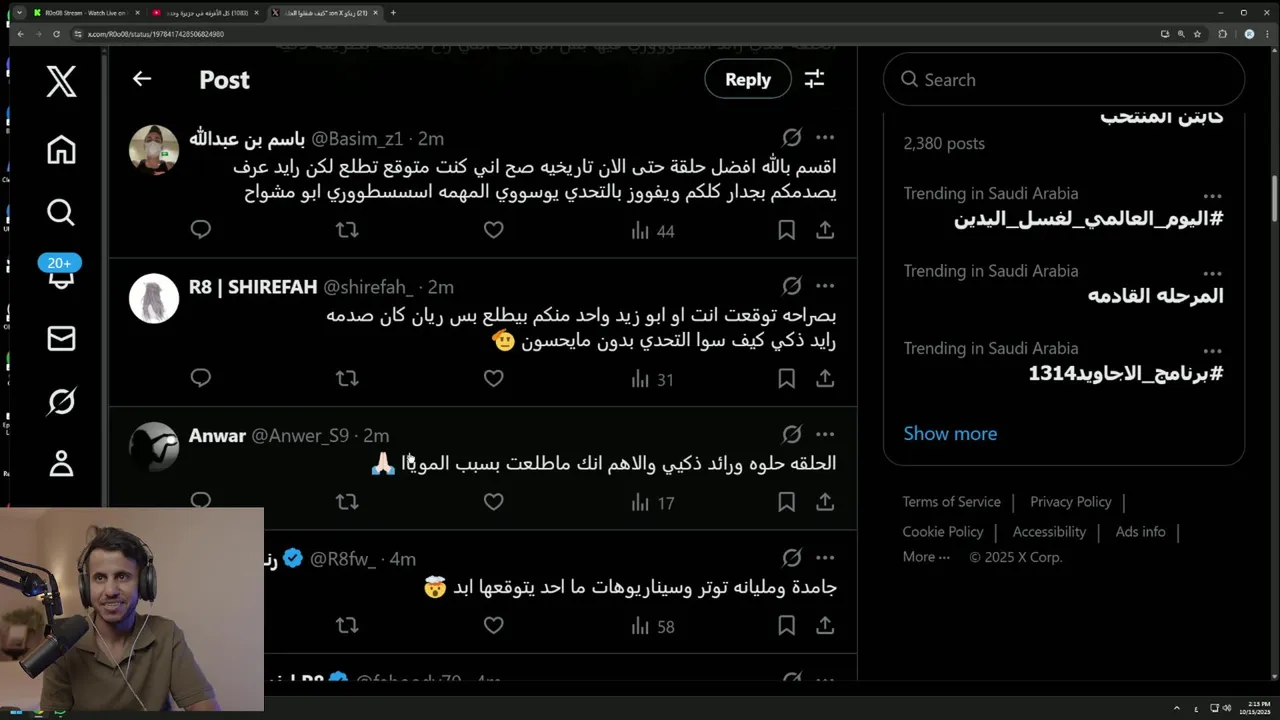Go back with the Post arrow
The image size is (1280, 720).
142,79
